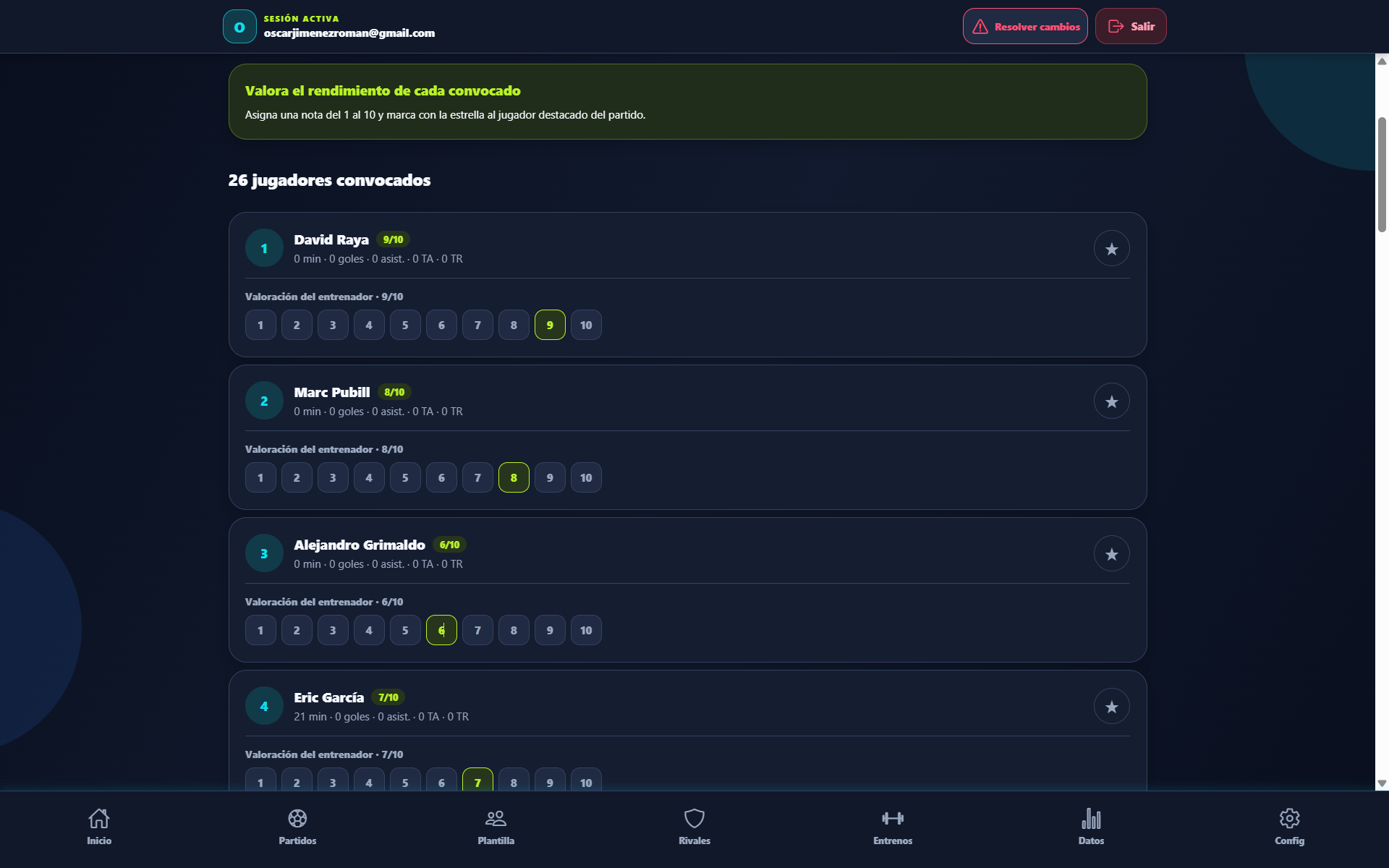
Task: Mark Marc Pubill as standout with star
Action: click(1111, 401)
